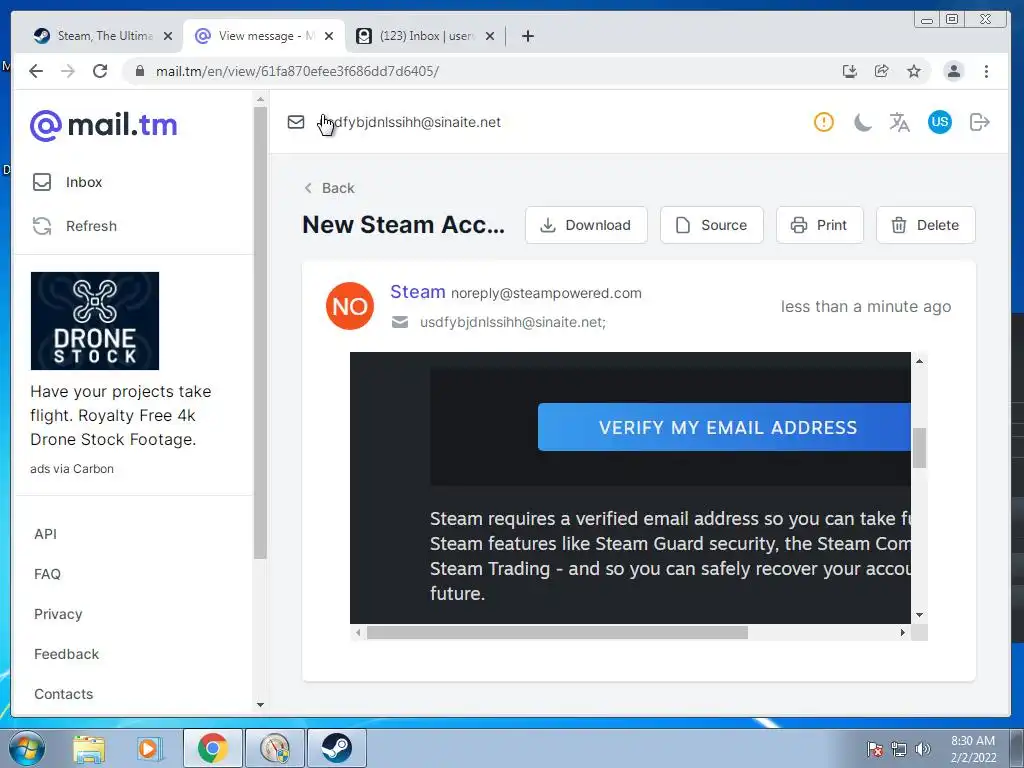Image resolution: width=1024 pixels, height=768 pixels.
Task: Reload the page with the refresh icon
Action: pyautogui.click(x=100, y=71)
